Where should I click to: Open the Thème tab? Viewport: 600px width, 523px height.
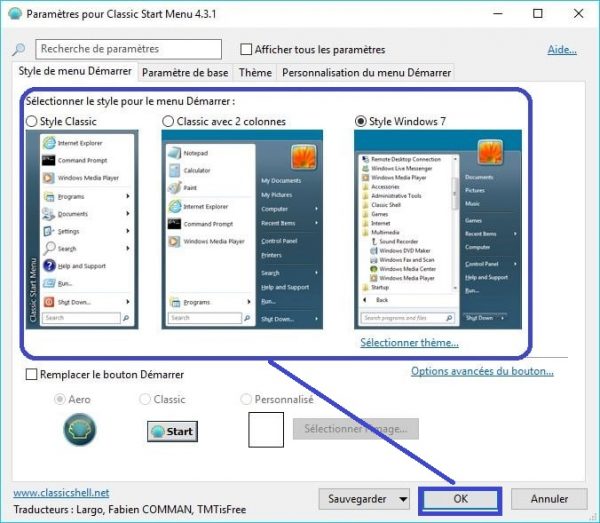tap(255, 72)
